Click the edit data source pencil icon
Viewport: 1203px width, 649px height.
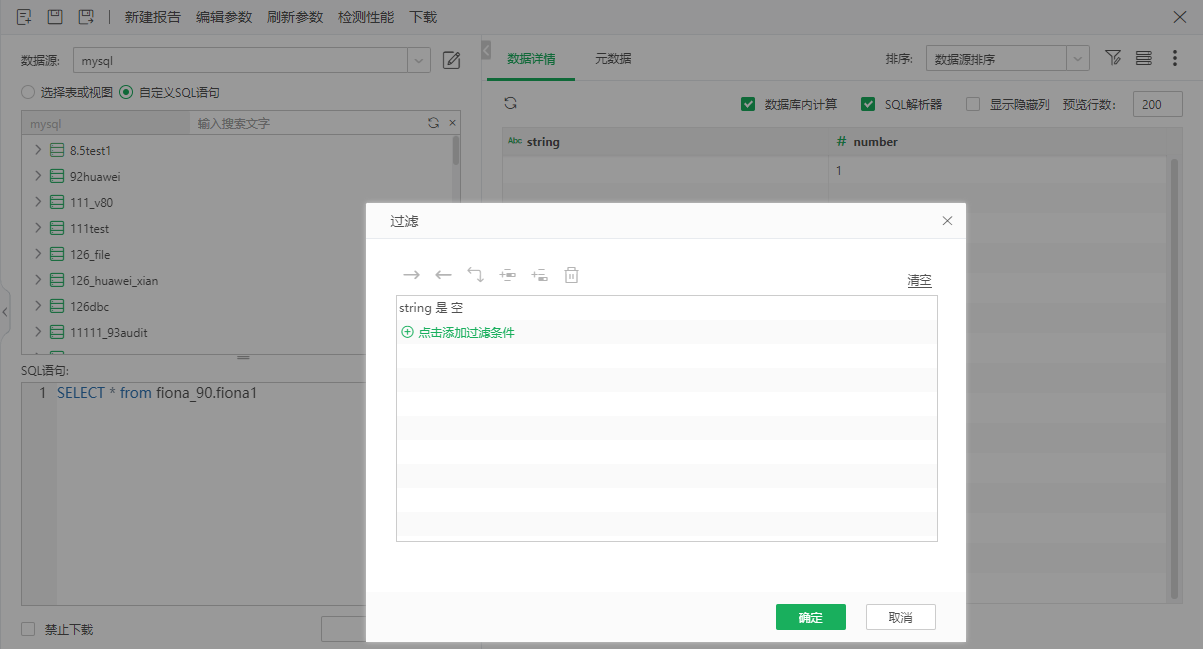click(x=452, y=60)
